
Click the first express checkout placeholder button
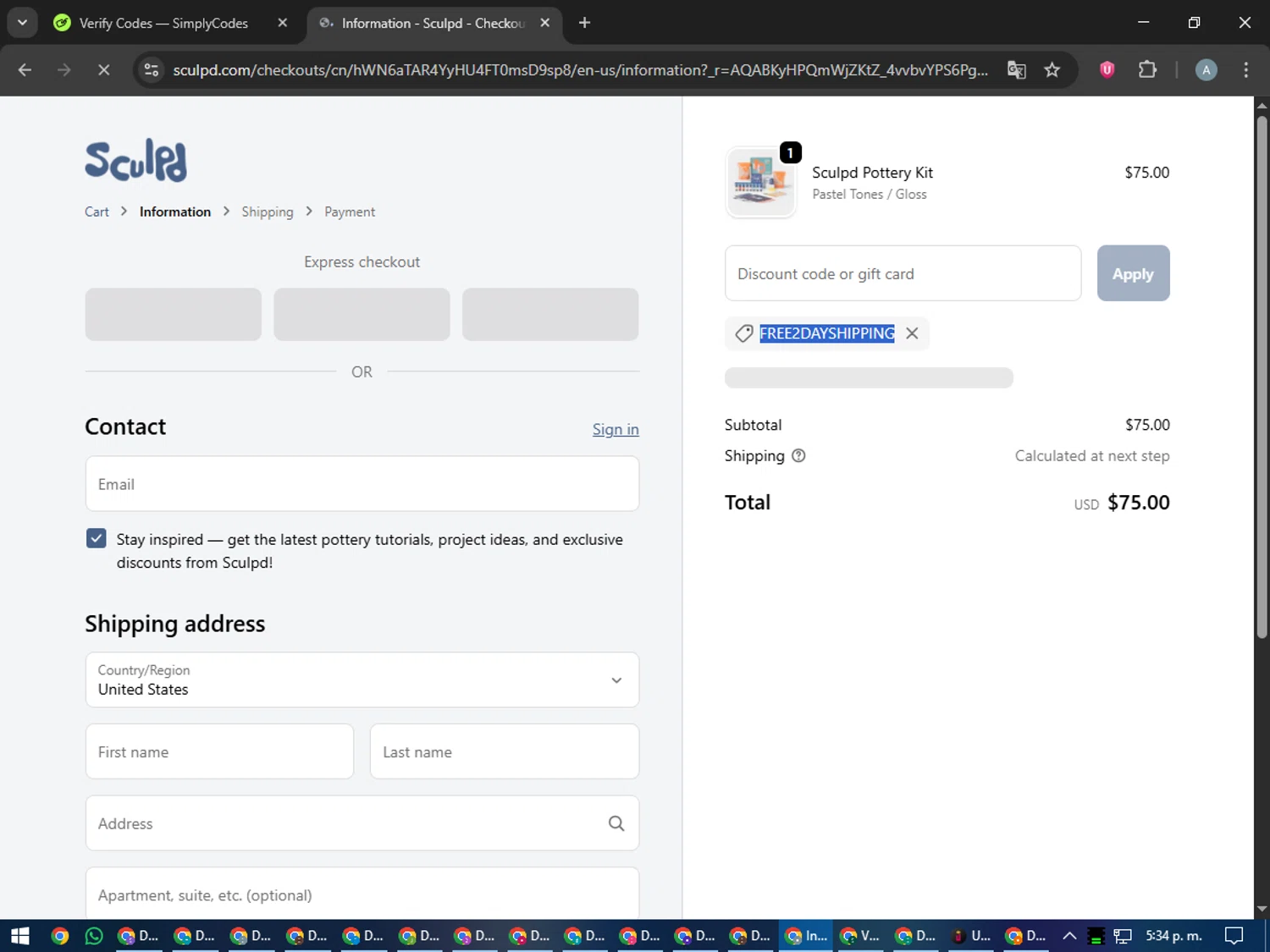[174, 314]
